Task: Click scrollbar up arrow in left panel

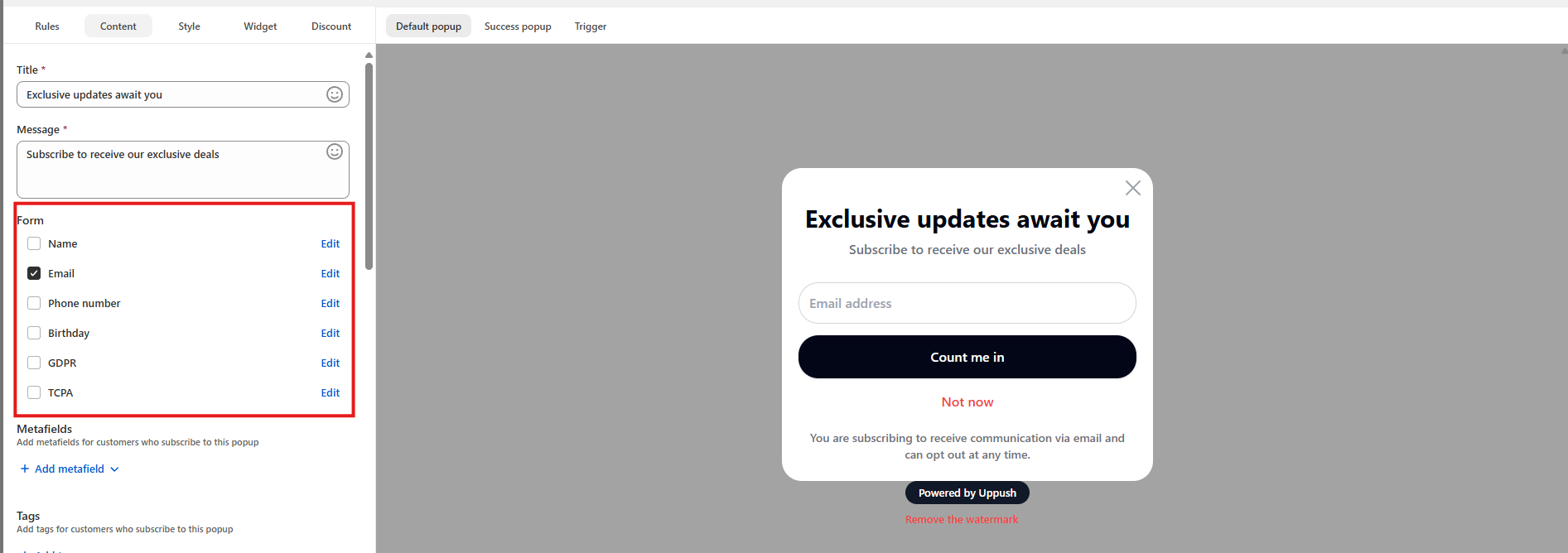Action: tap(369, 55)
